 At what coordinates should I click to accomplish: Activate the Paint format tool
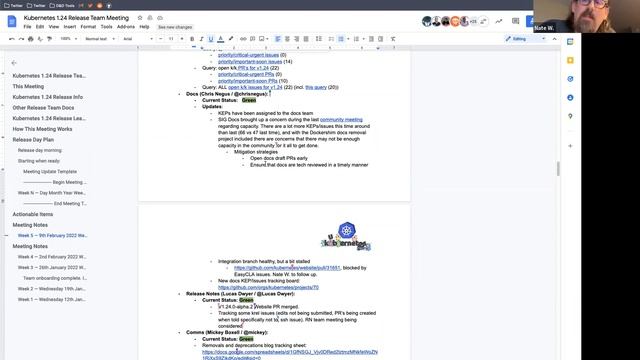(49, 39)
